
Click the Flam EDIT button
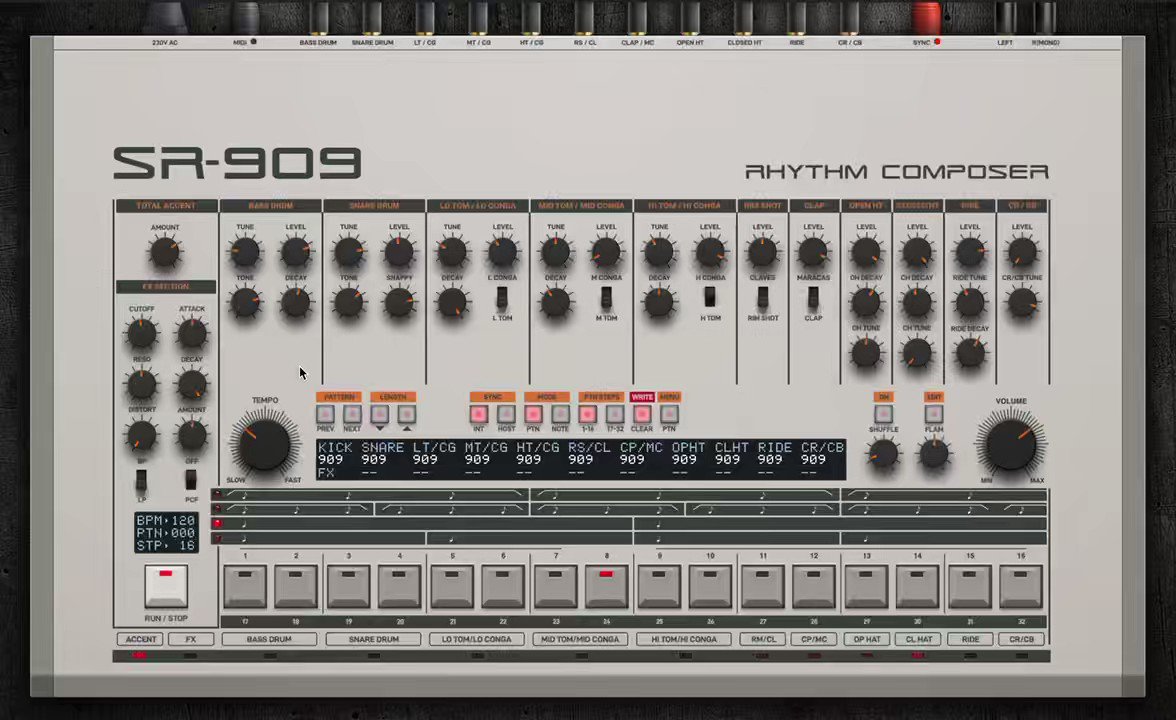[x=934, y=414]
